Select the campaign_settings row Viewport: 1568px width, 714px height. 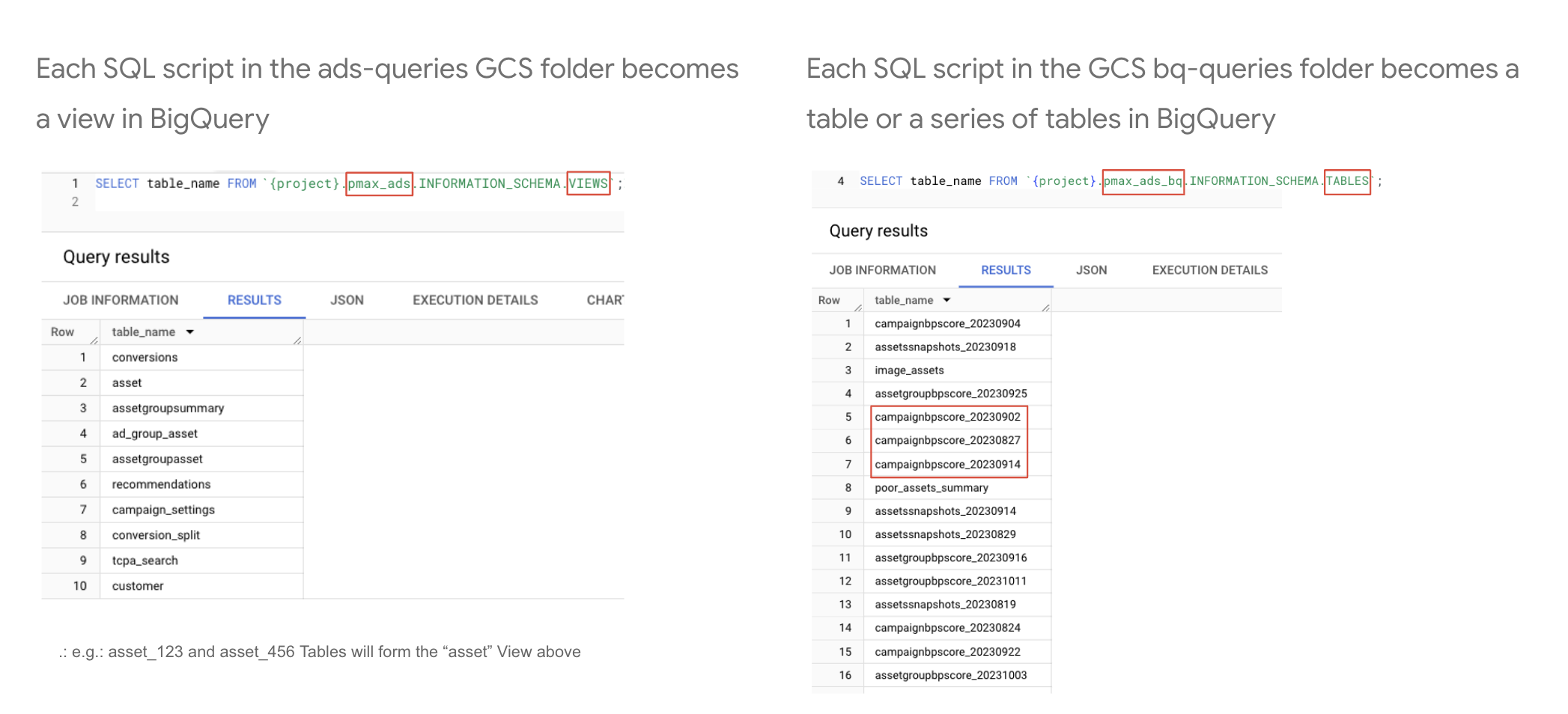pos(173,510)
